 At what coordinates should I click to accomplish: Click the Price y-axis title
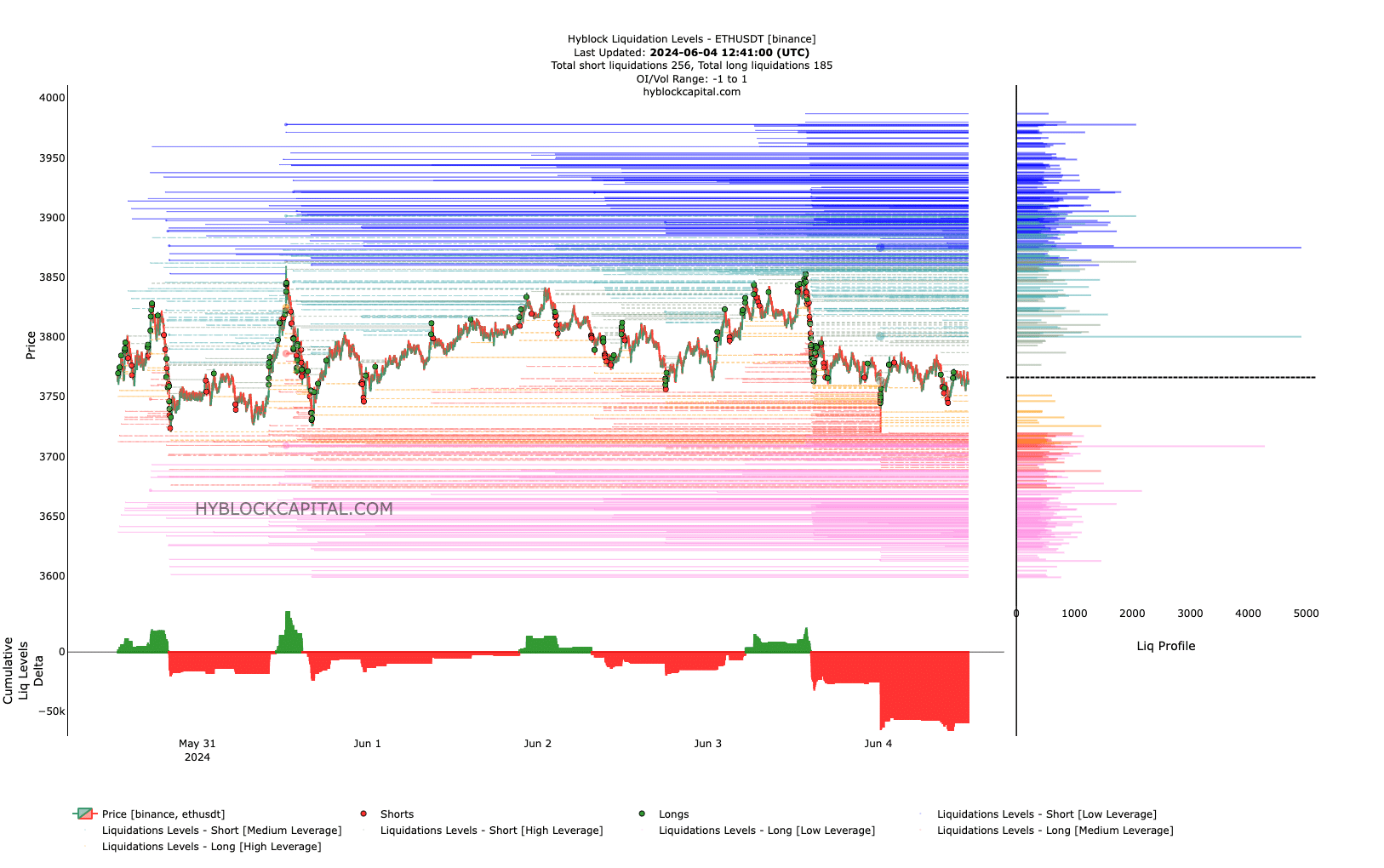pos(31,345)
